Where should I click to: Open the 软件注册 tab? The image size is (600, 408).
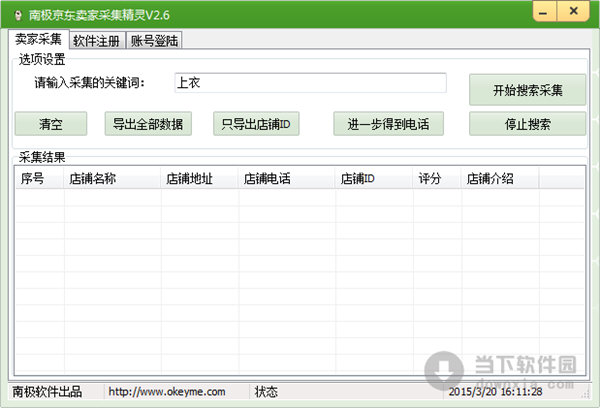click(x=97, y=40)
